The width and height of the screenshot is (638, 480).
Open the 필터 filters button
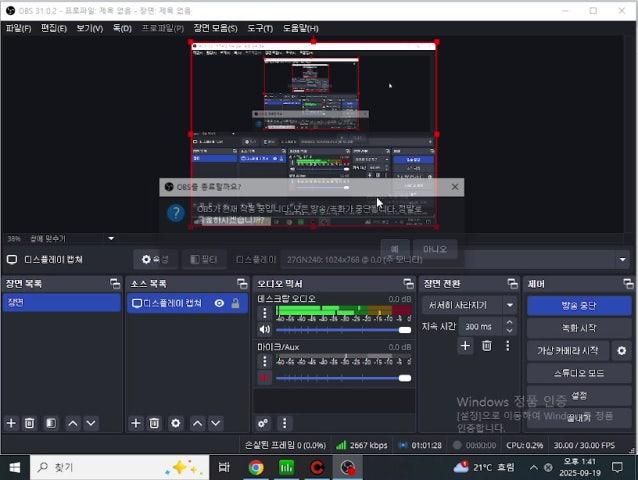tap(203, 259)
